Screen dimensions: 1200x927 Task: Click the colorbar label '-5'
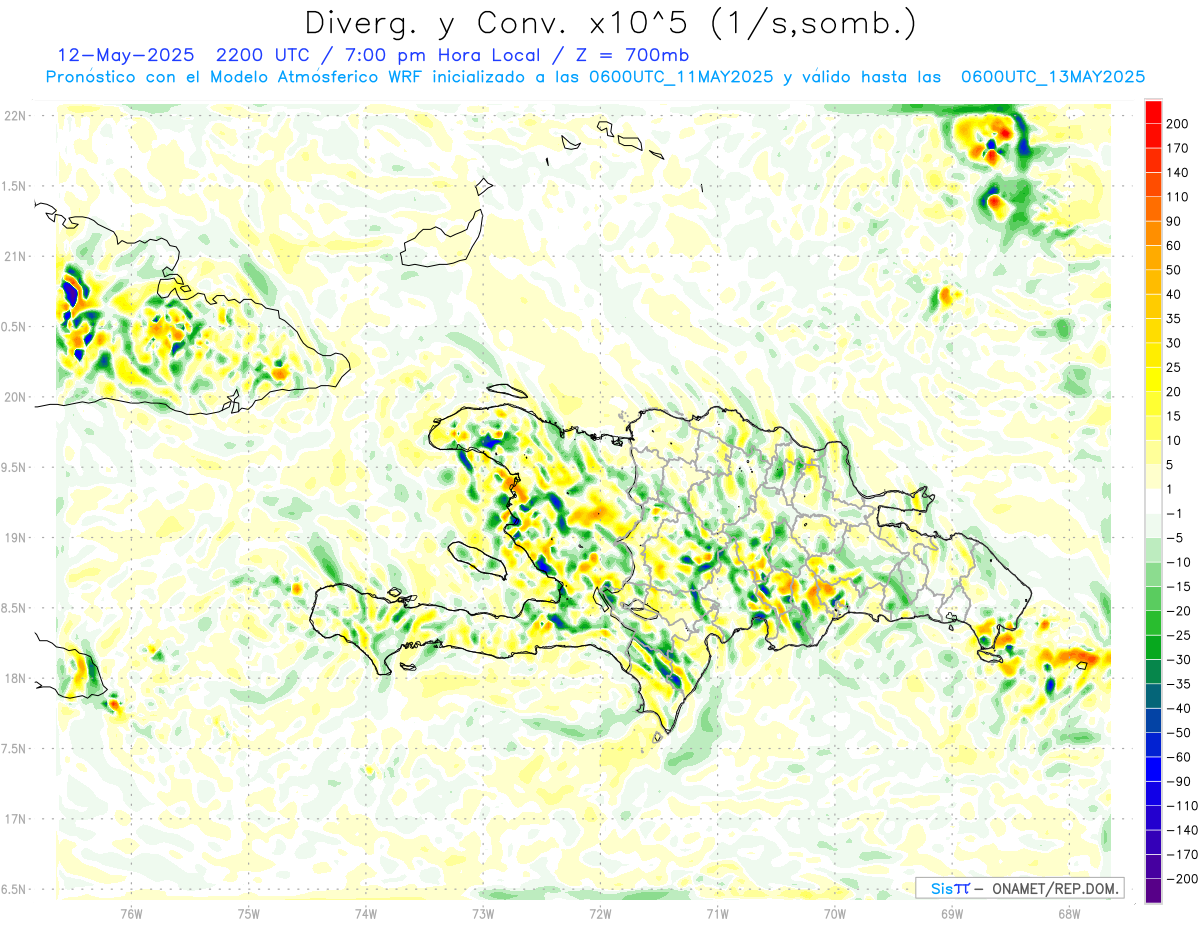1174,538
